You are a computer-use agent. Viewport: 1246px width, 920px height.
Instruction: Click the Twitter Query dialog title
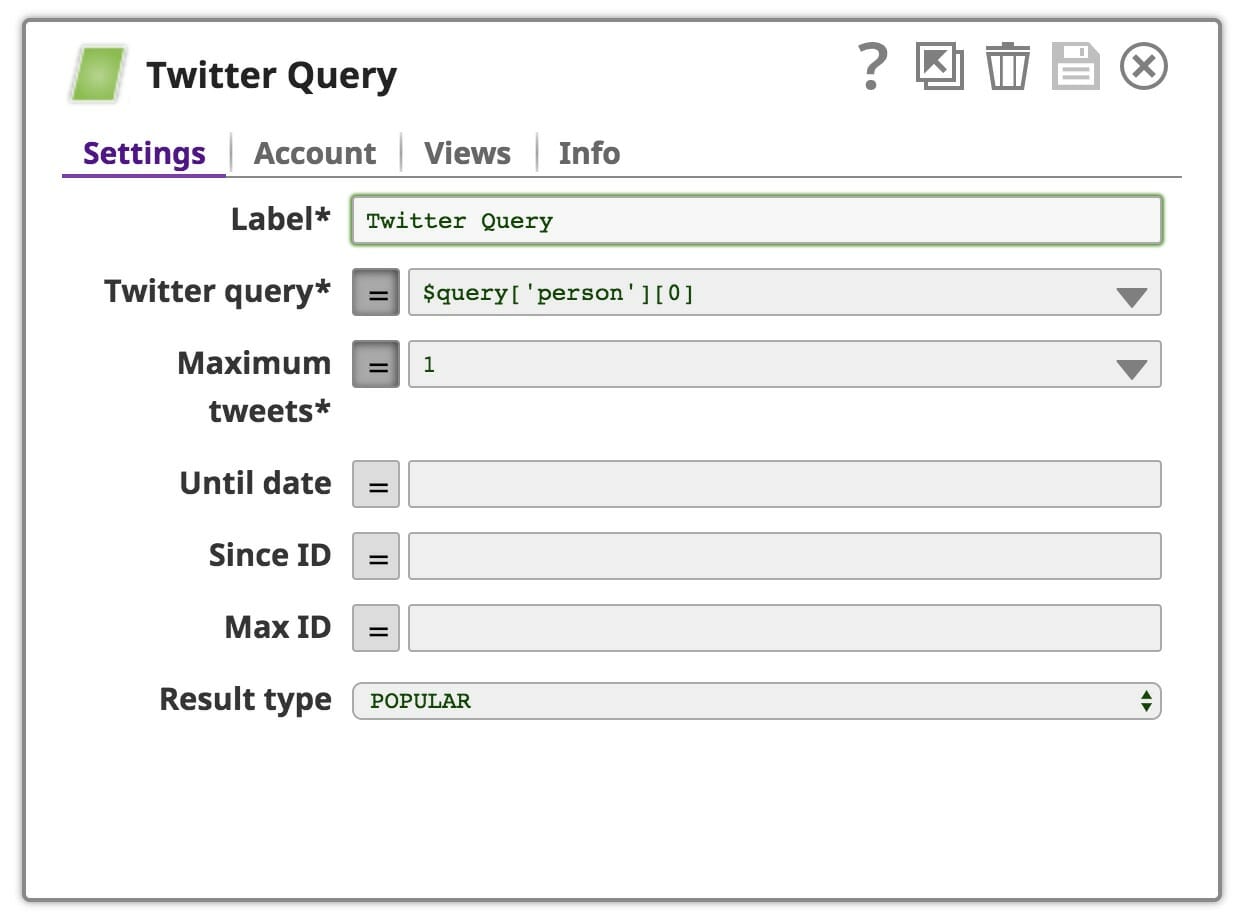coord(272,75)
